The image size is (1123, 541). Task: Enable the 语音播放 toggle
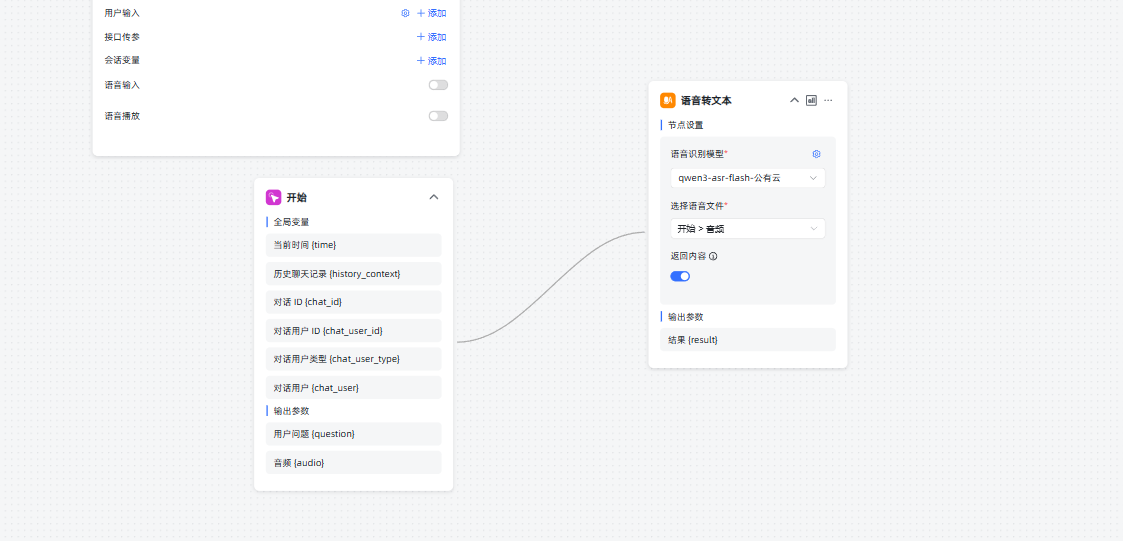(438, 116)
